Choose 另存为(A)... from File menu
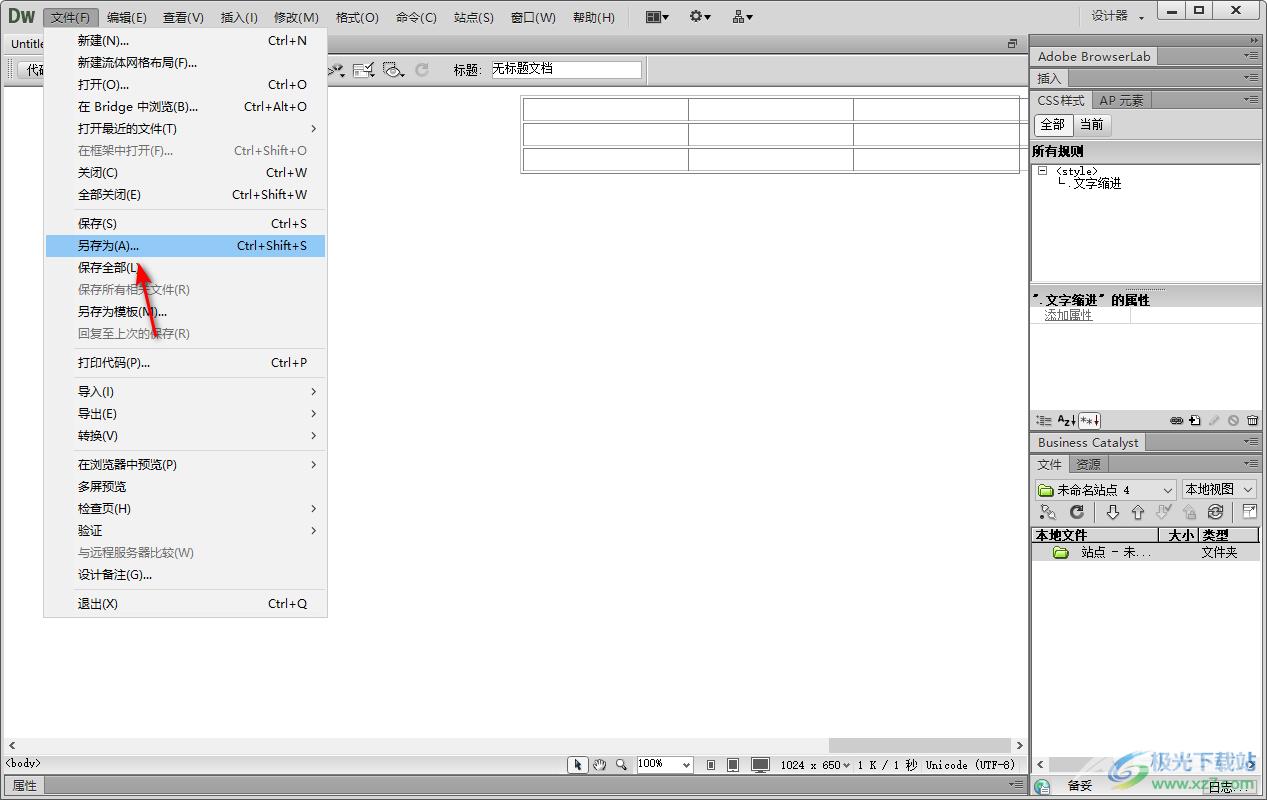 point(186,246)
